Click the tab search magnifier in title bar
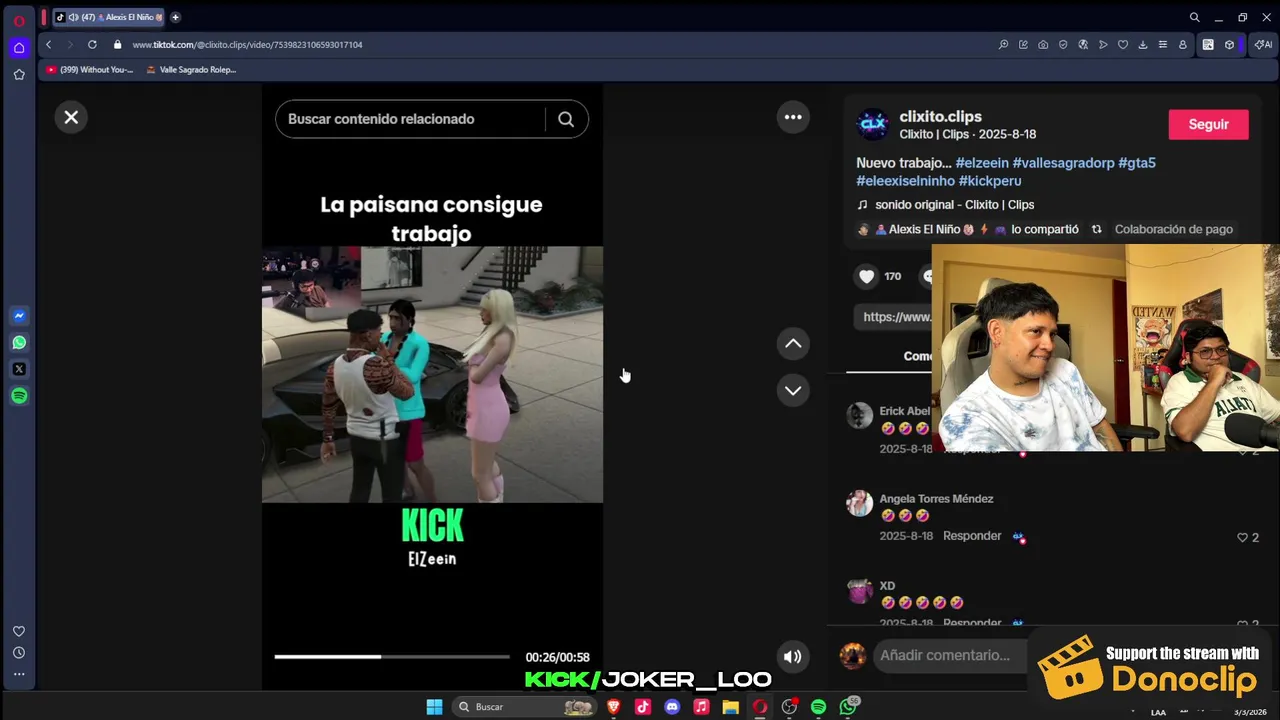The height and width of the screenshot is (720, 1280). [x=1194, y=17]
